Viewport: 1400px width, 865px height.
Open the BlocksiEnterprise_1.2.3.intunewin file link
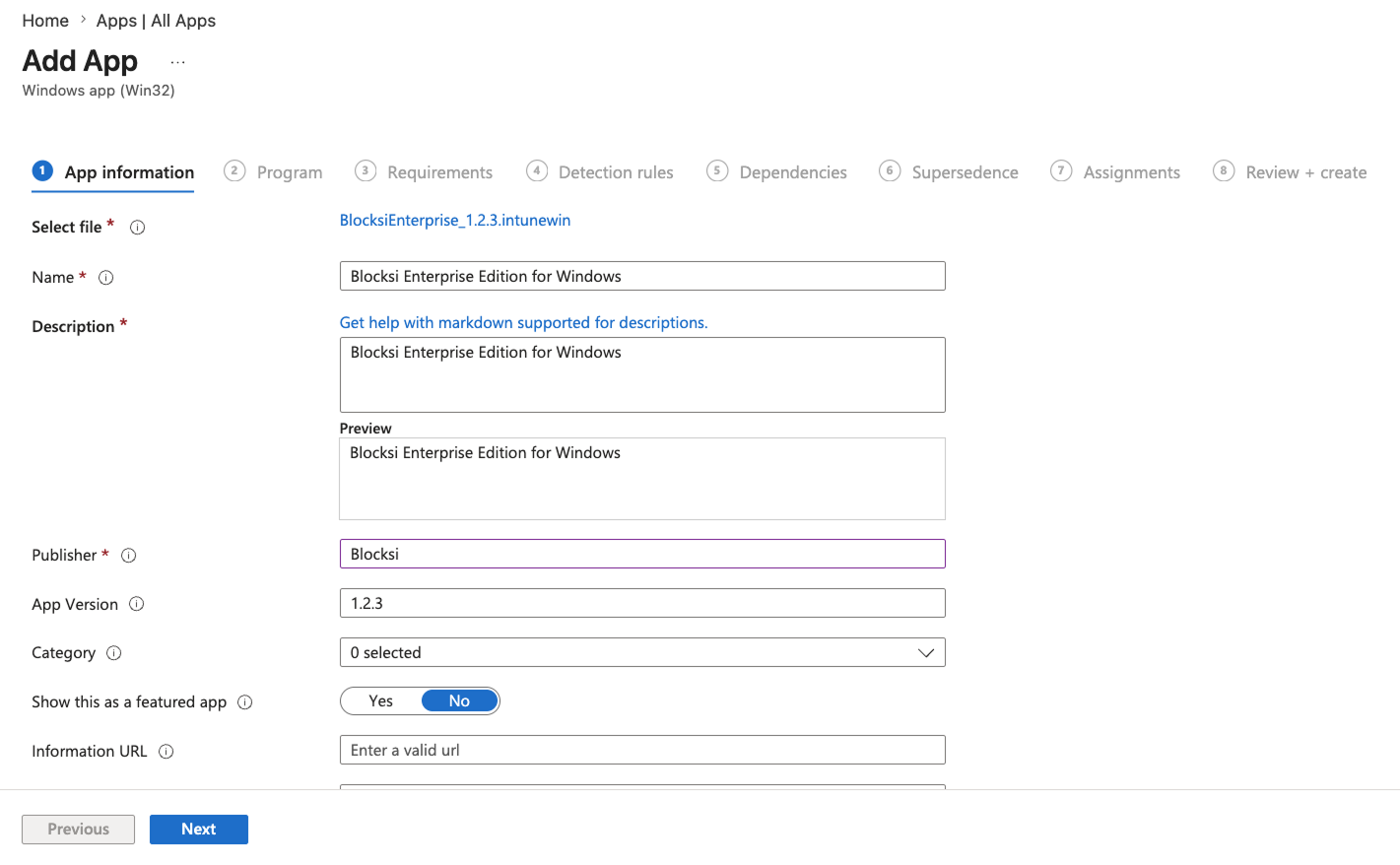click(x=455, y=221)
